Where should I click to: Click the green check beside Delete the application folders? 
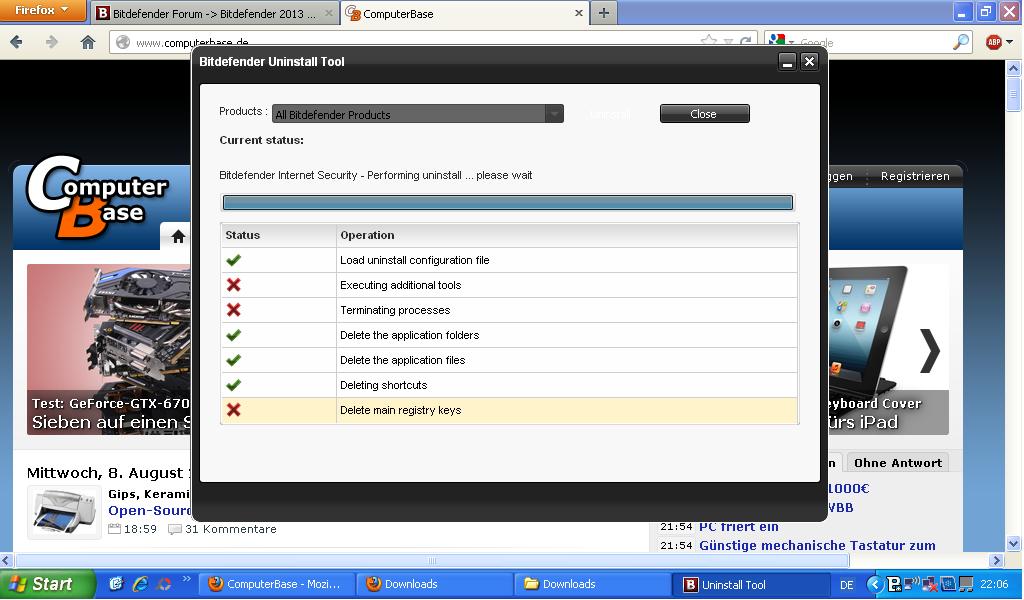point(233,335)
